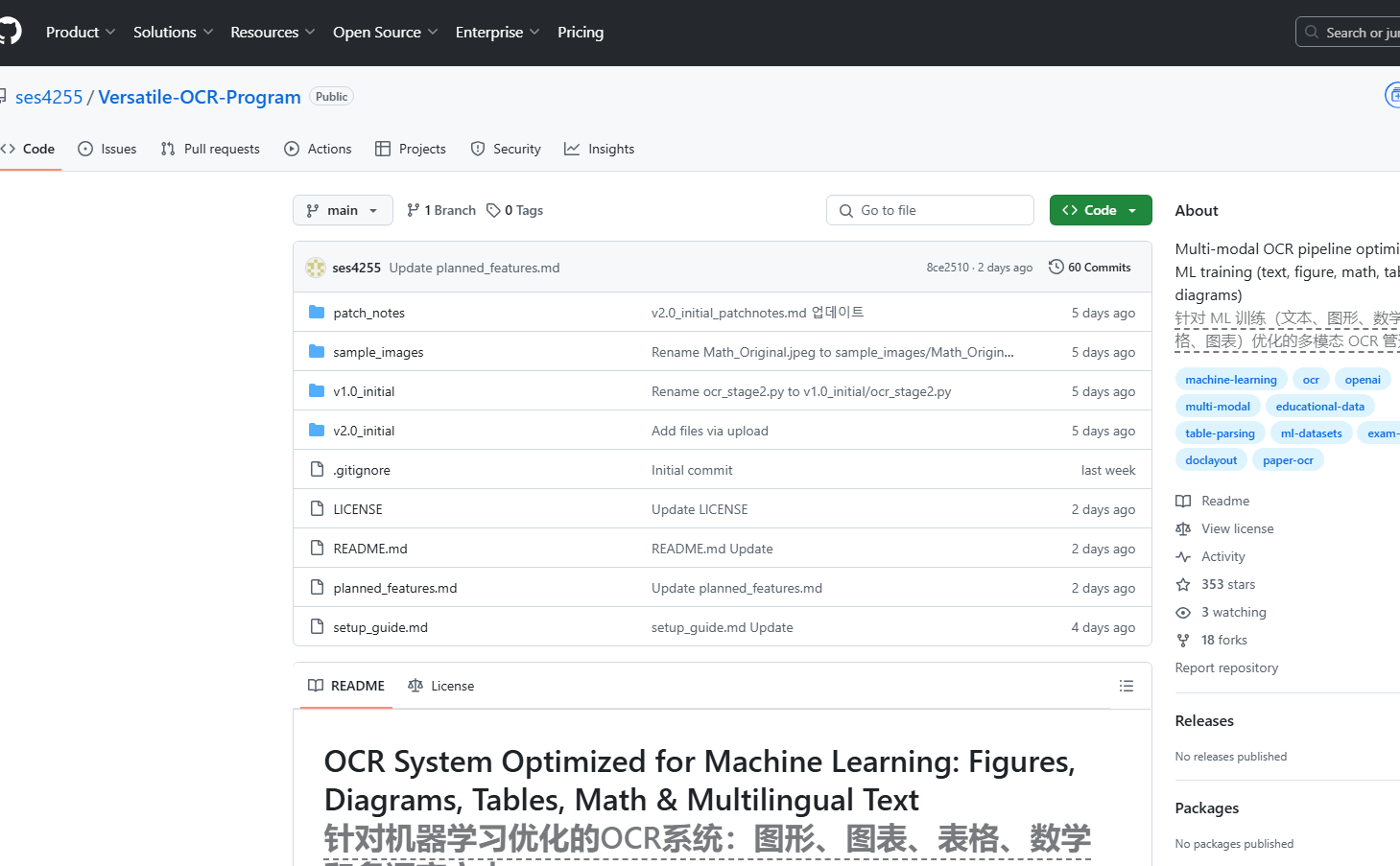The image size is (1400, 866).
Task: Open the file finder via the branch icon
Action: 413,209
